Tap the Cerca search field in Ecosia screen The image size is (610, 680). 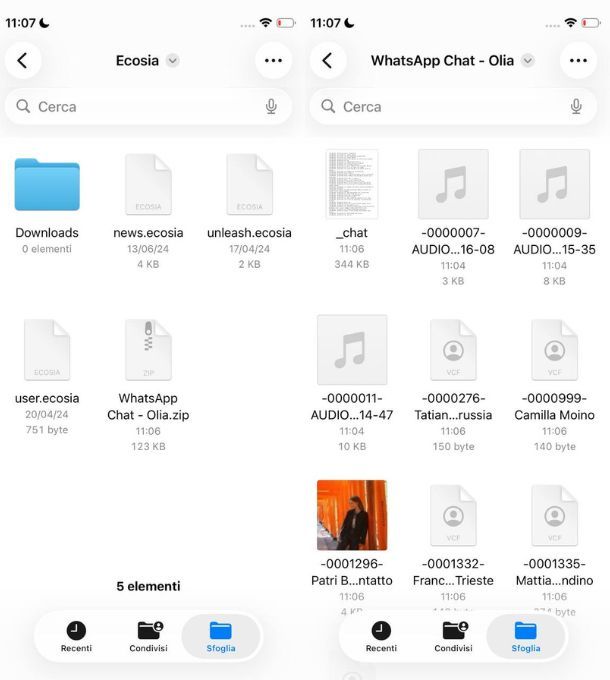[x=148, y=107]
